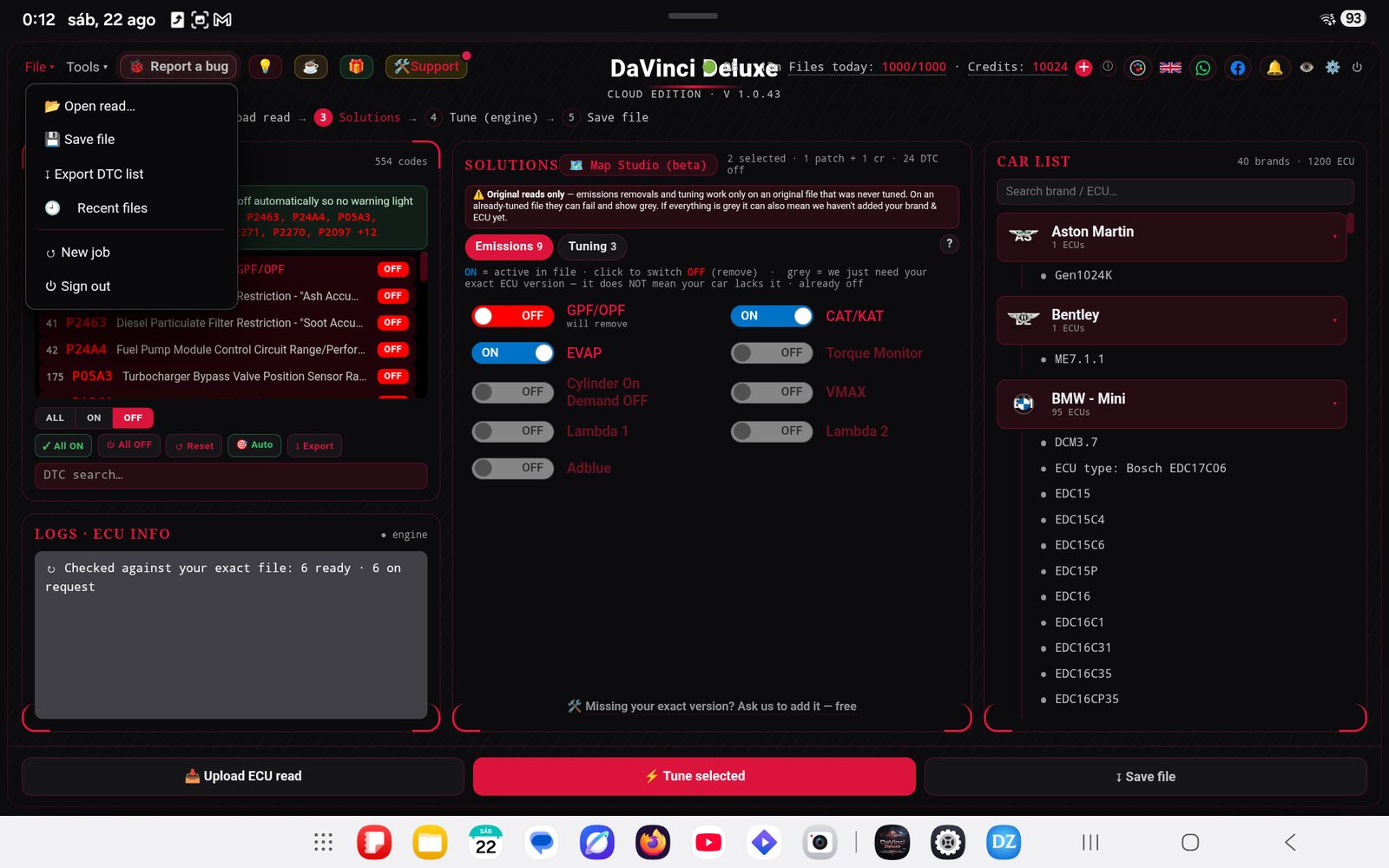Viewport: 1389px width, 868px height.
Task: Open Map Studio (beta) button
Action: 638,165
